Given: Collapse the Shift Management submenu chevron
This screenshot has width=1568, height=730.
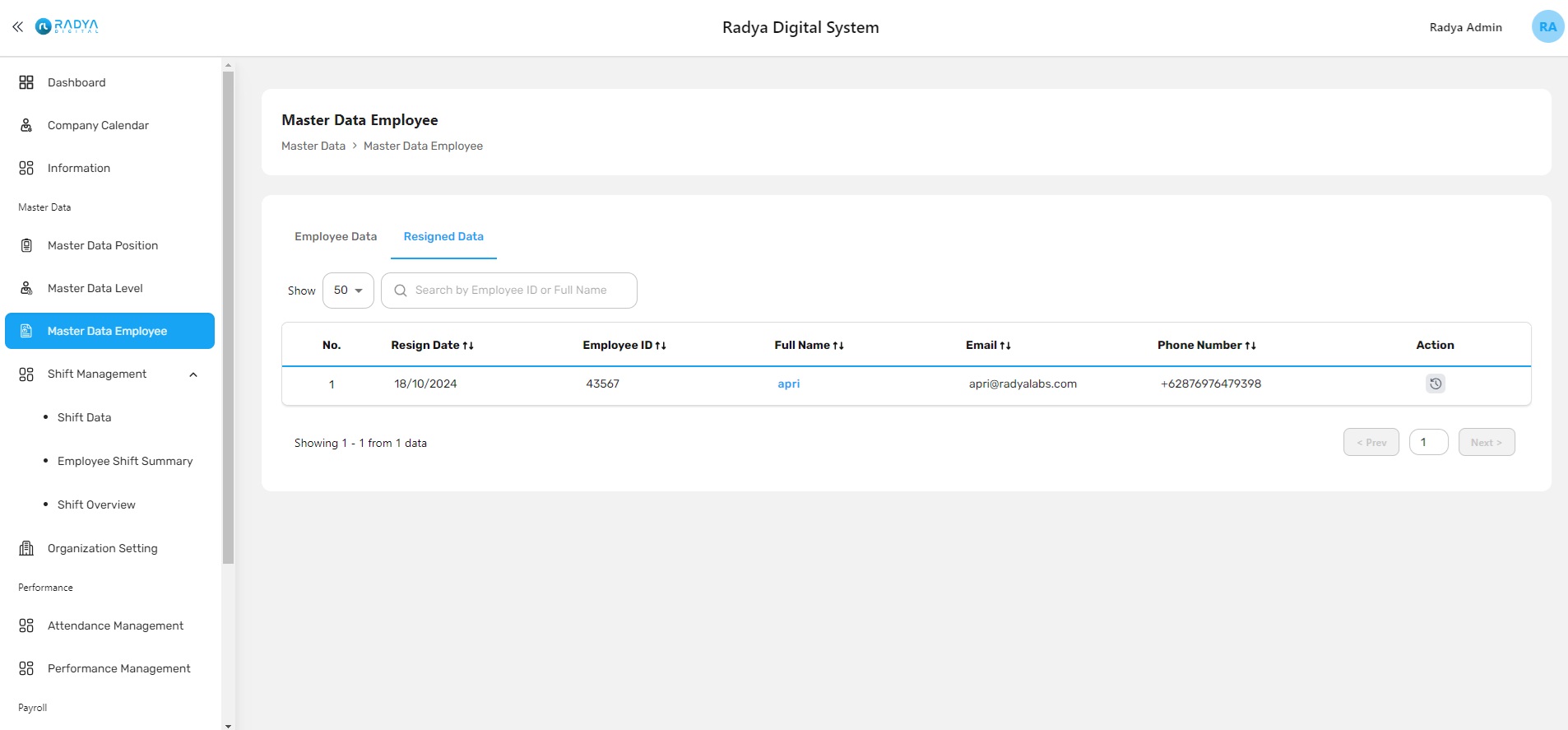Looking at the screenshot, I should coord(193,374).
